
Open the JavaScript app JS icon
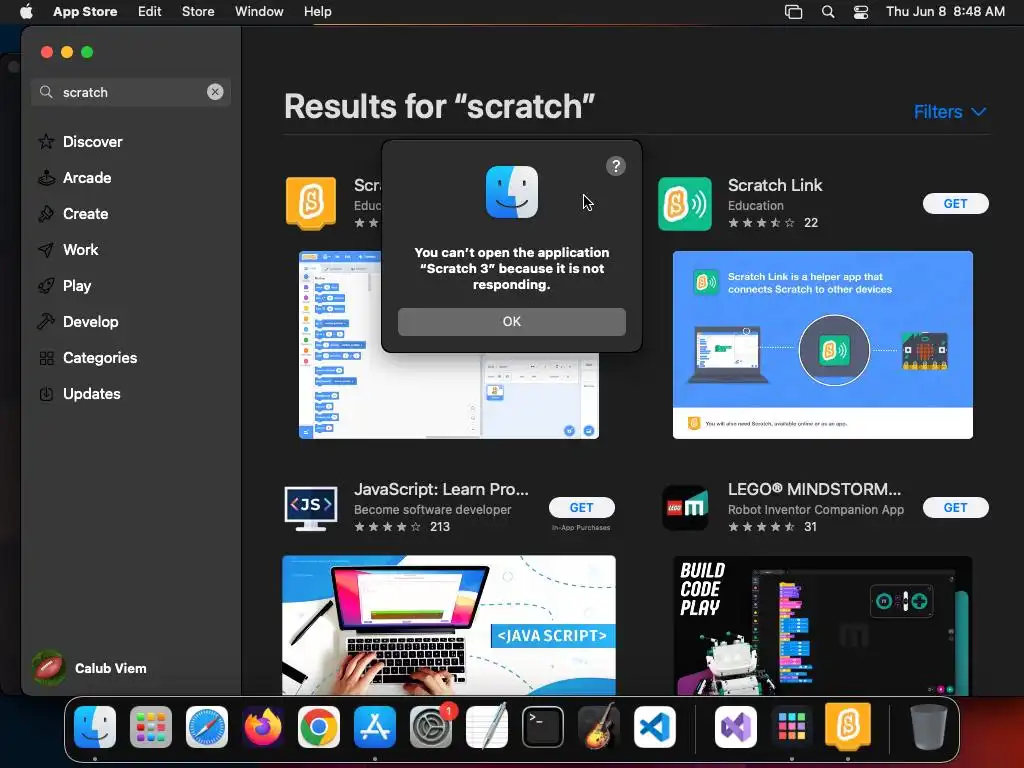click(311, 507)
